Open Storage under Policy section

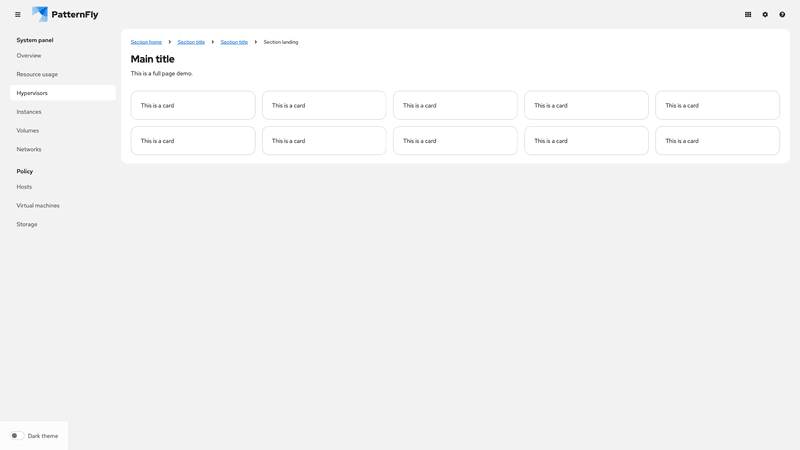click(x=27, y=224)
